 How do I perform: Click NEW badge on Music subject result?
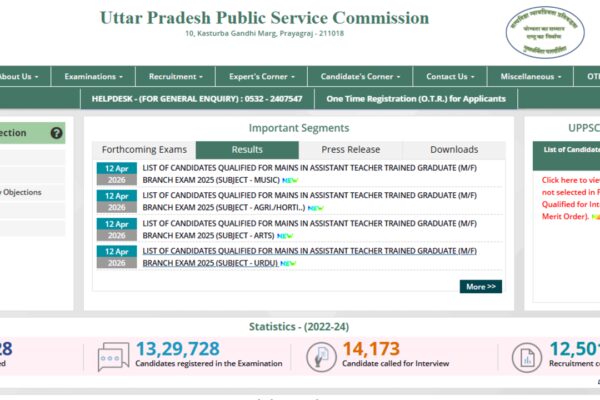click(x=290, y=180)
